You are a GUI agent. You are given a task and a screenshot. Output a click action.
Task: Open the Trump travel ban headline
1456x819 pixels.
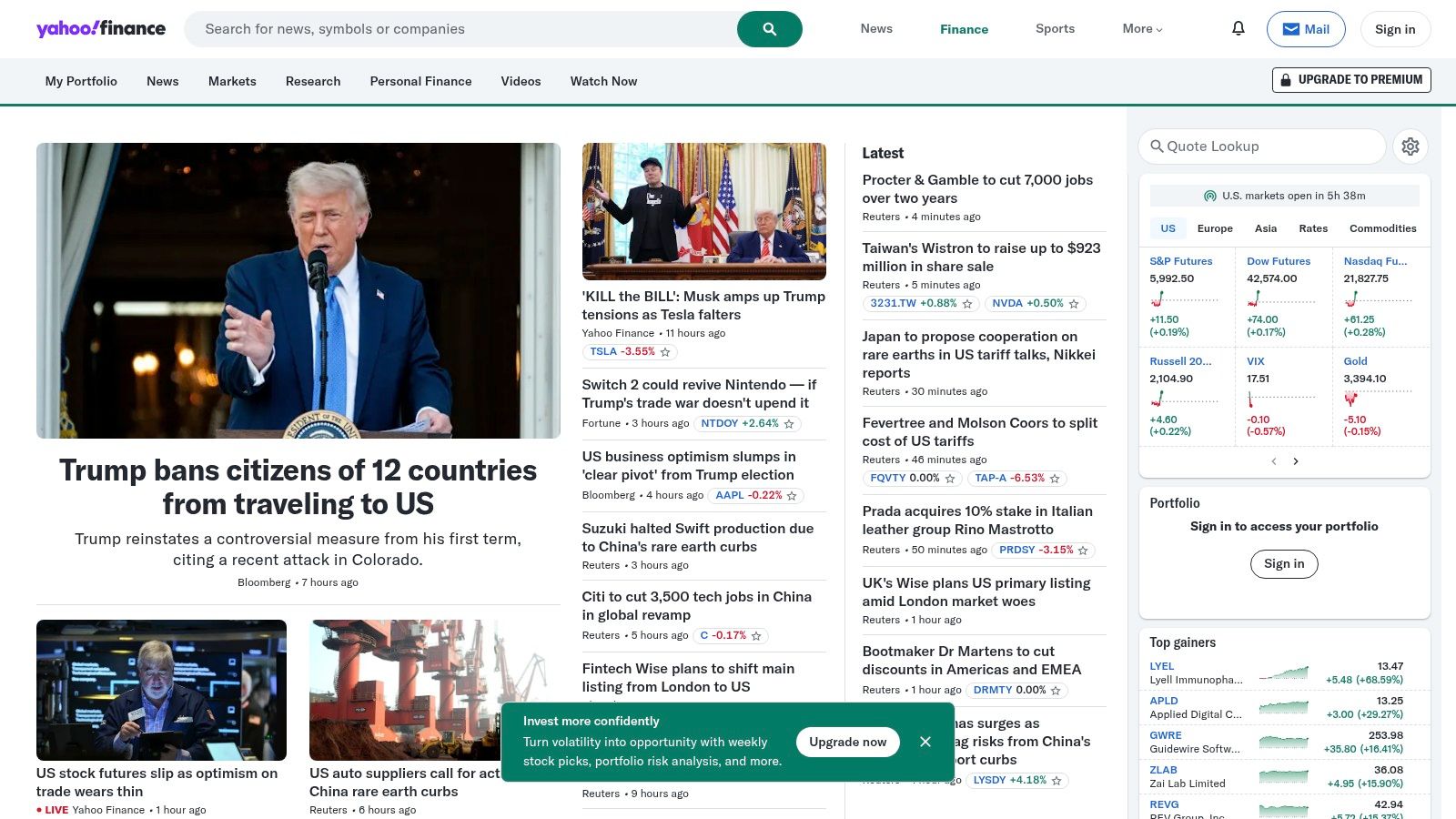point(298,487)
